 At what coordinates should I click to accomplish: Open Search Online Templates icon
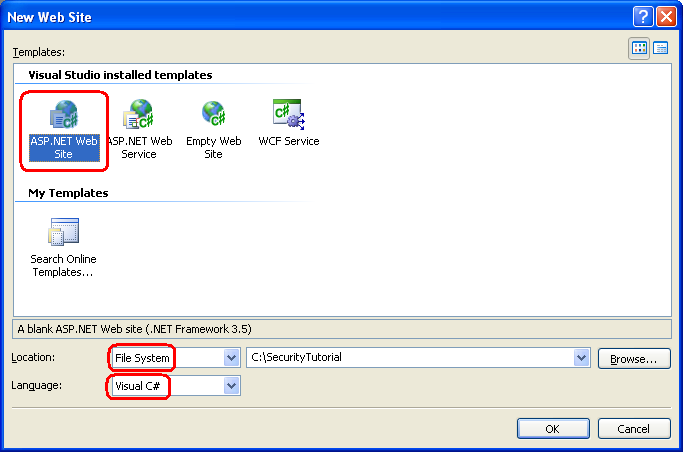tap(64, 231)
